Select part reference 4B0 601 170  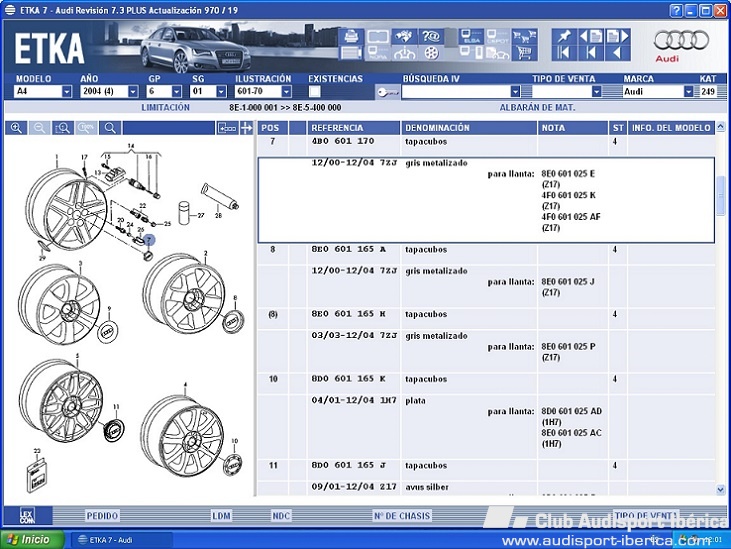tap(343, 141)
